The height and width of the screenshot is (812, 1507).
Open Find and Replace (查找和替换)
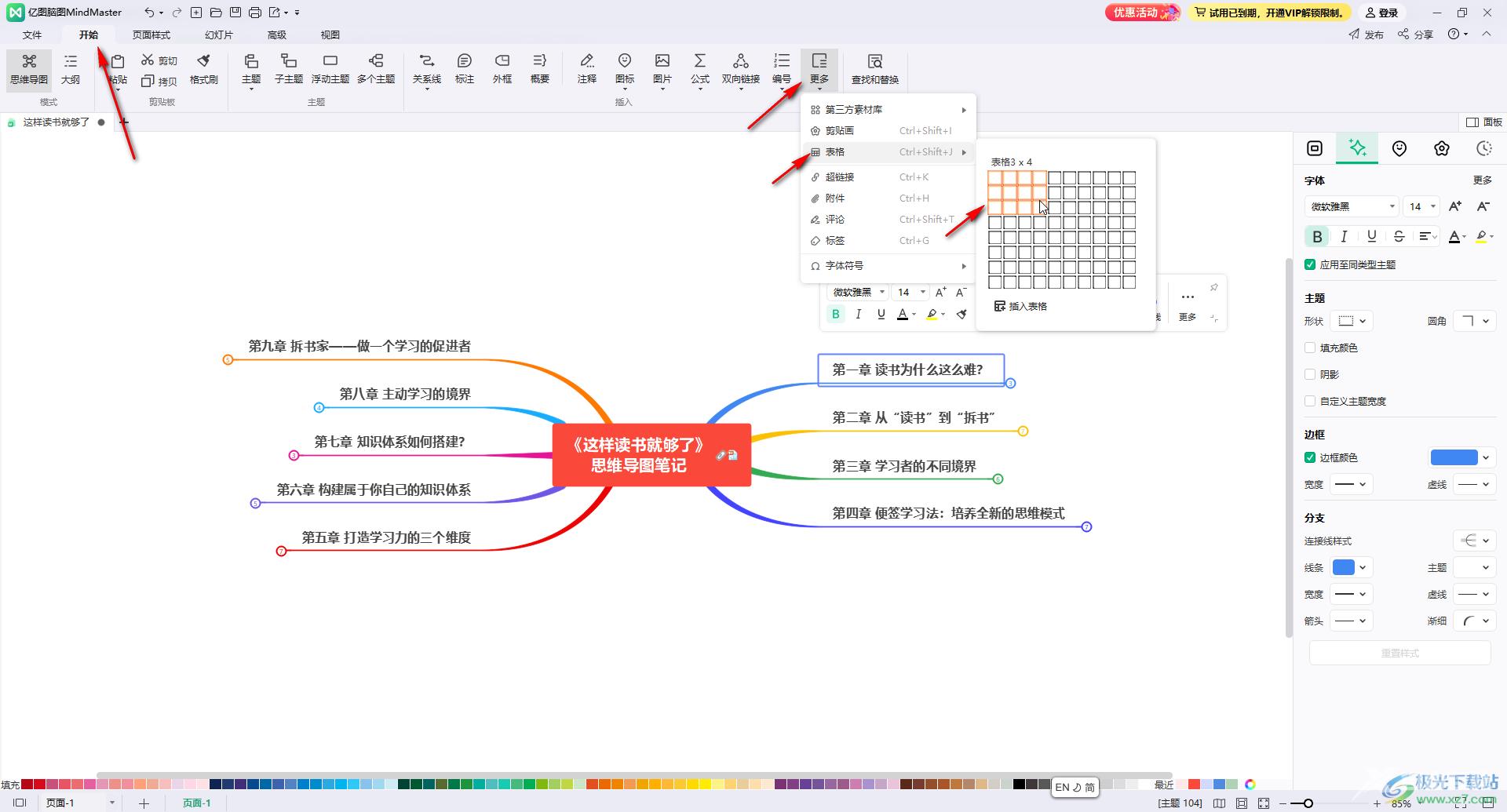(x=875, y=69)
